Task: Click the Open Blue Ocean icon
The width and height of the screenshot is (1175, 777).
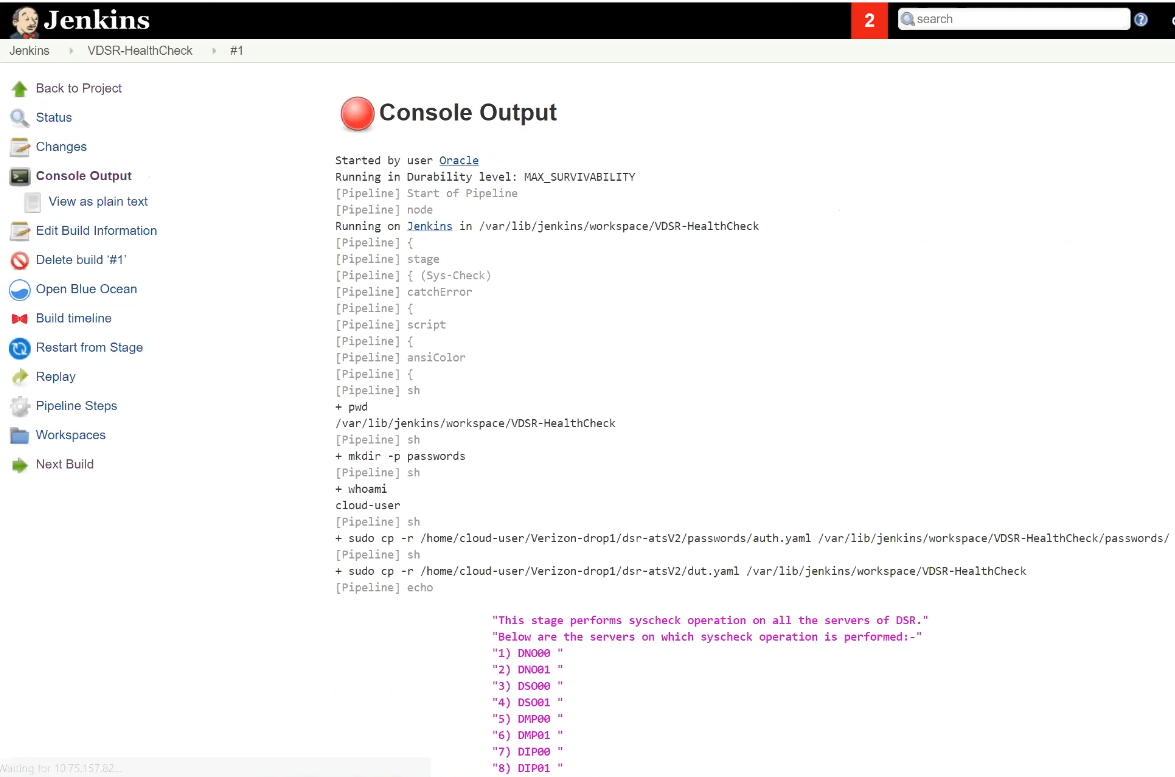Action: pos(19,290)
